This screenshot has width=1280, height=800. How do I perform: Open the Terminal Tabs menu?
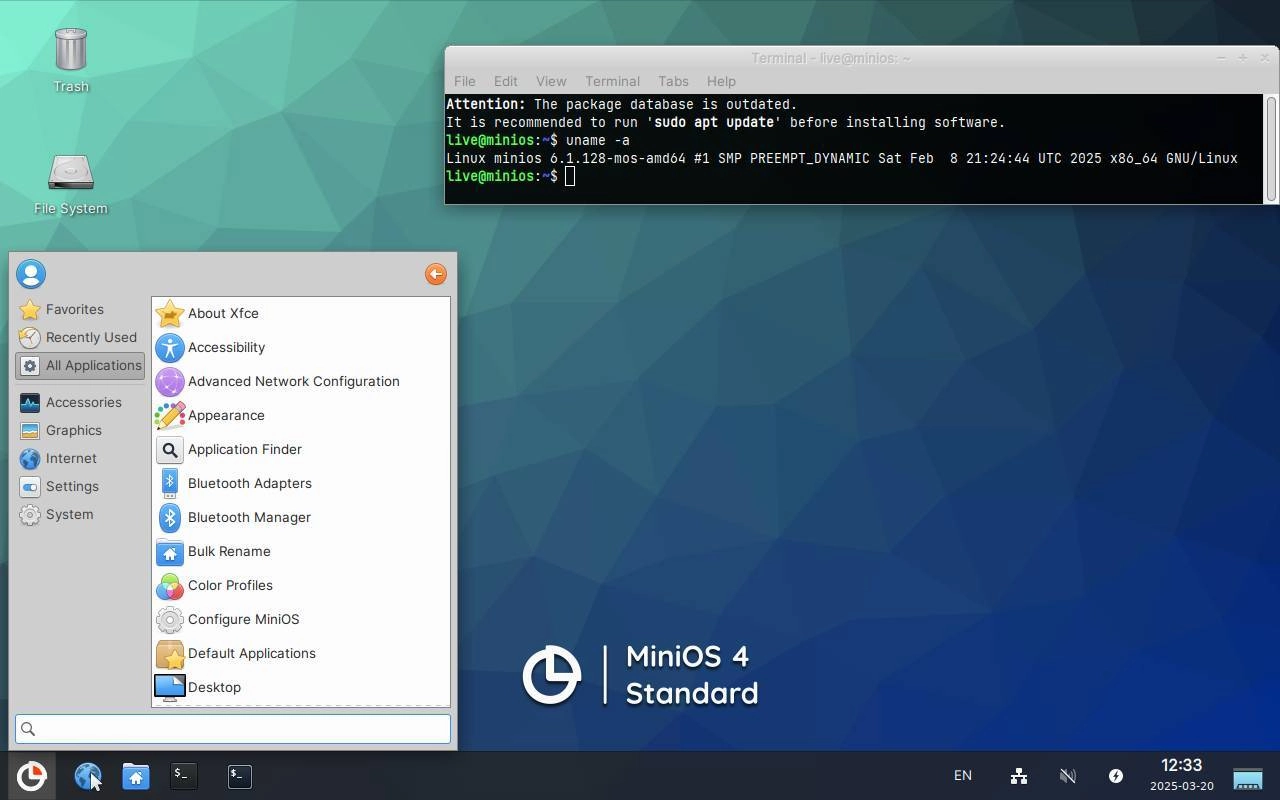(673, 81)
